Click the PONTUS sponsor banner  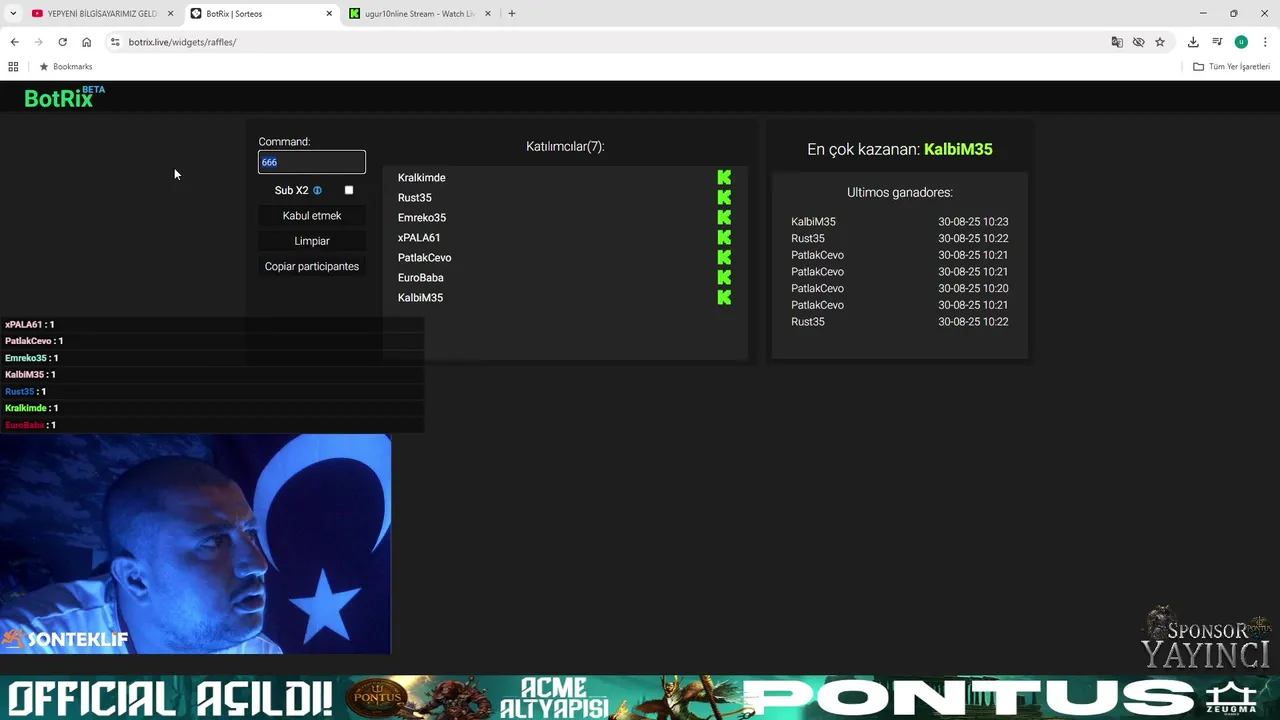640,698
